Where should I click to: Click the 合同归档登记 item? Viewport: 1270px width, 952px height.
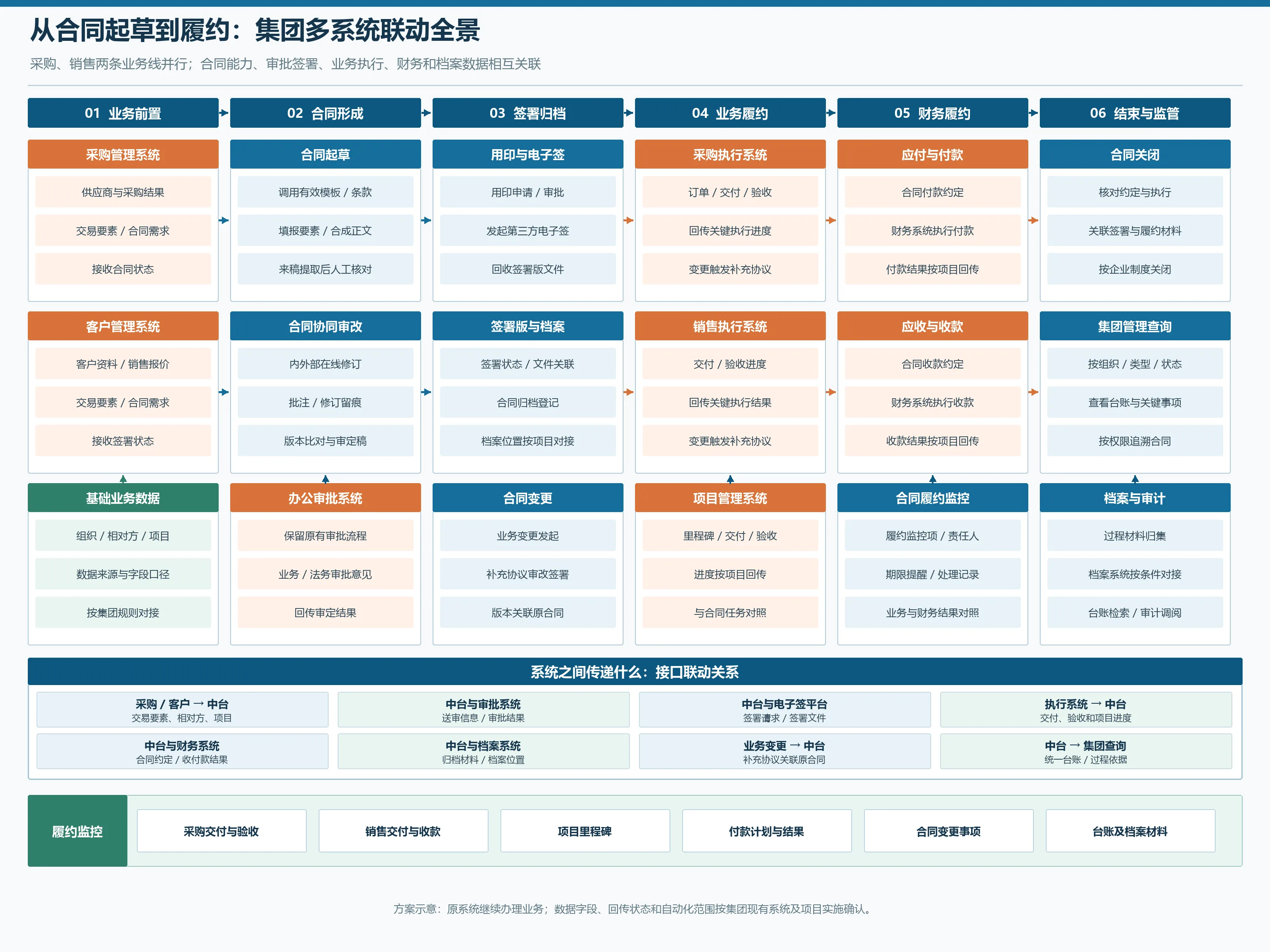[x=527, y=402]
